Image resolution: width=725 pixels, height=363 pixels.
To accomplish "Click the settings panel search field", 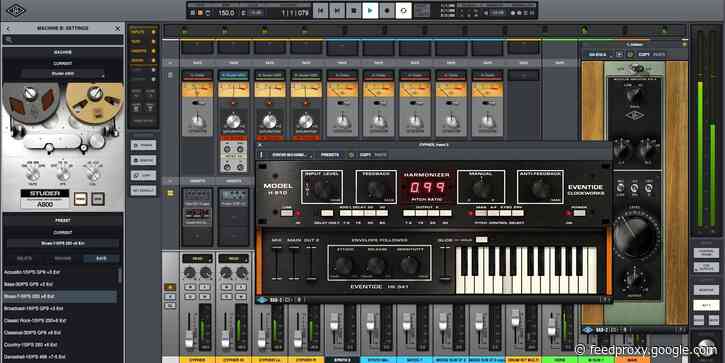I will tap(63, 40).
